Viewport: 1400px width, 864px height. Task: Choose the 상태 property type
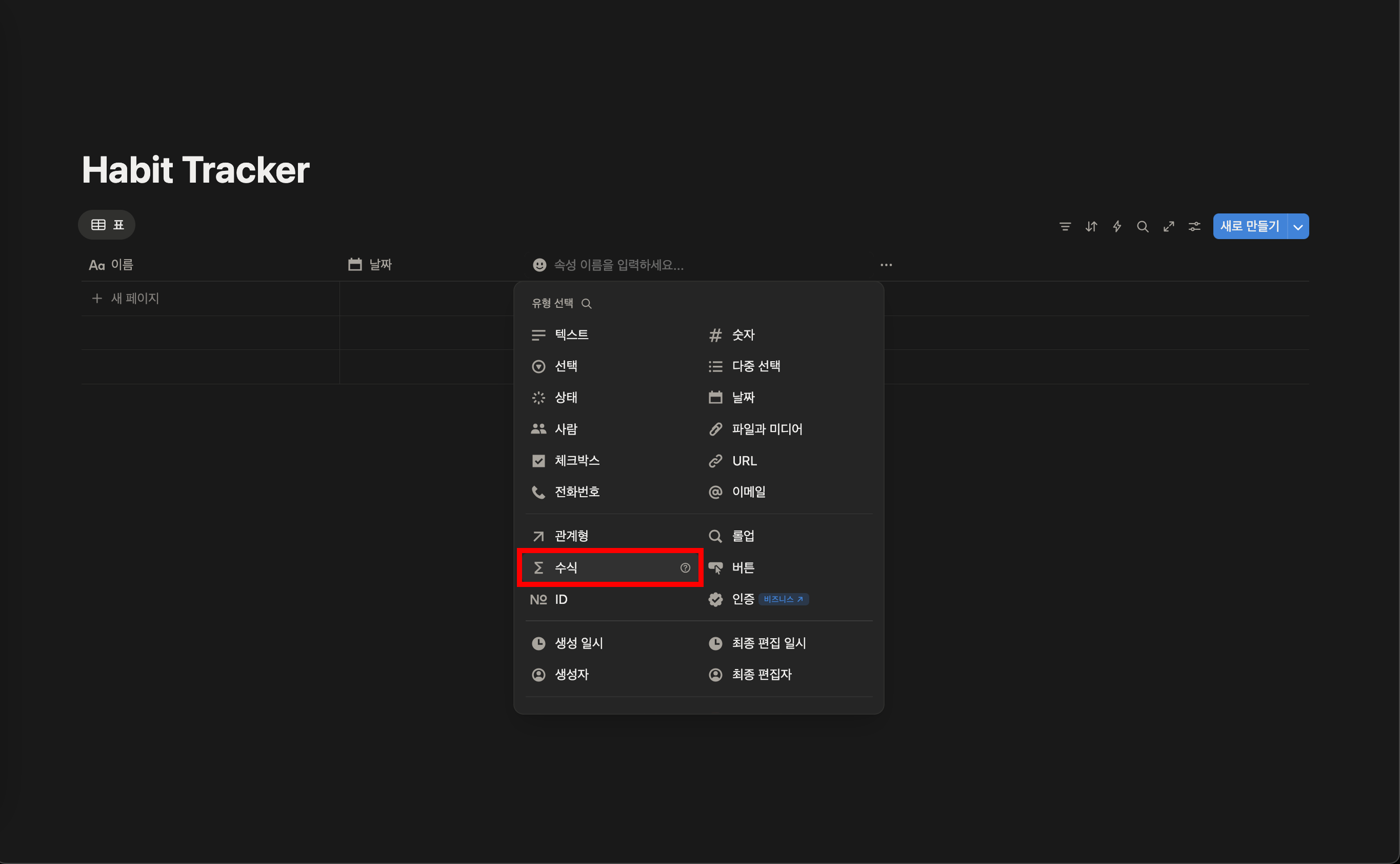(x=566, y=398)
